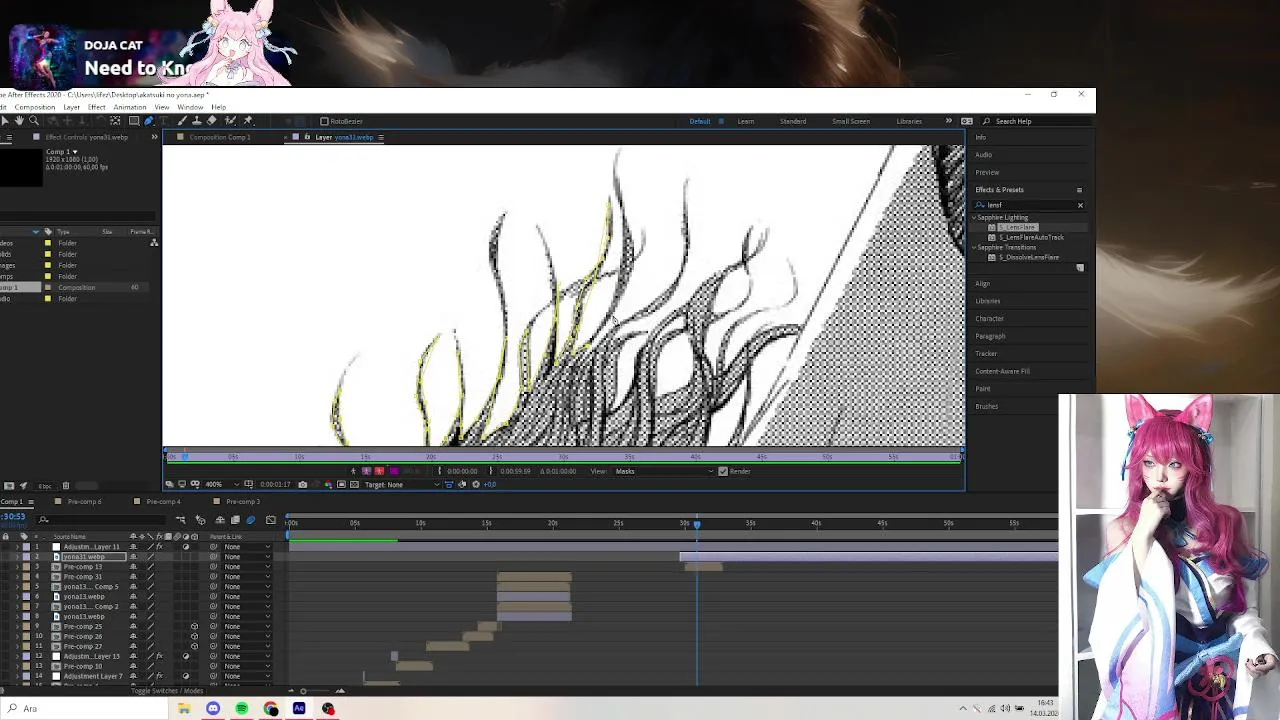
Task: Toggle the Render checkbox in viewer
Action: 723,471
